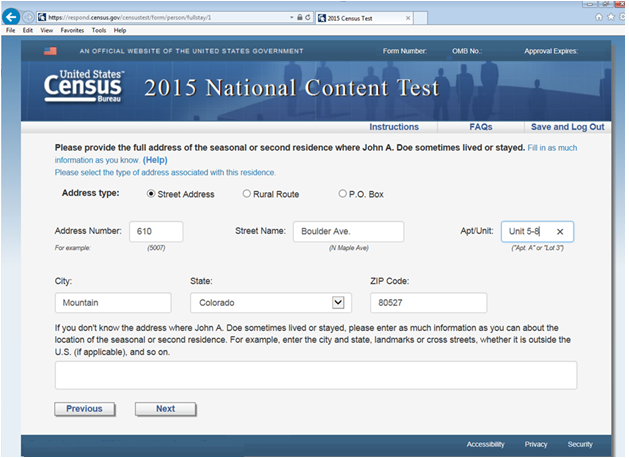629x458 pixels.
Task: Open the Help menu in menu bar
Action: coord(120,30)
